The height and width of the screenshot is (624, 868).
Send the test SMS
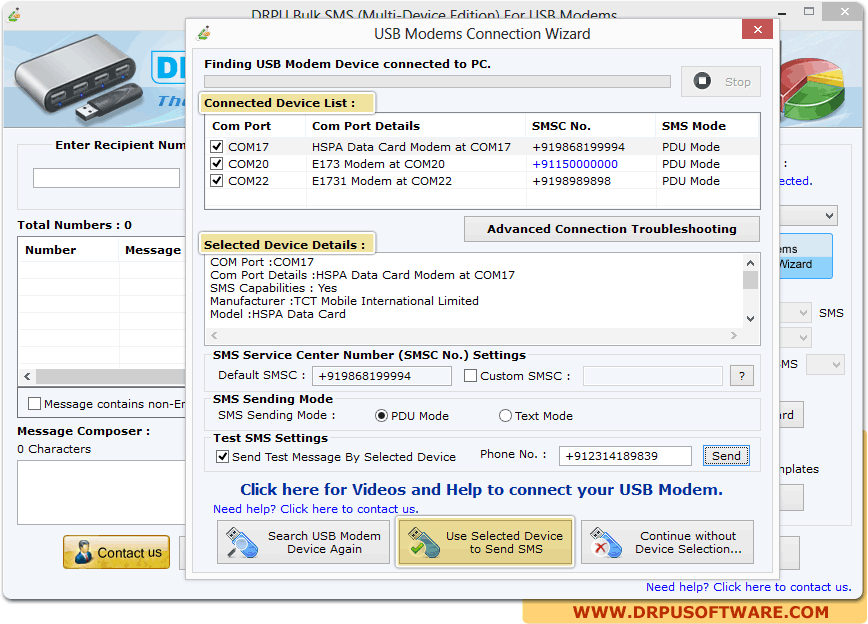pos(726,456)
